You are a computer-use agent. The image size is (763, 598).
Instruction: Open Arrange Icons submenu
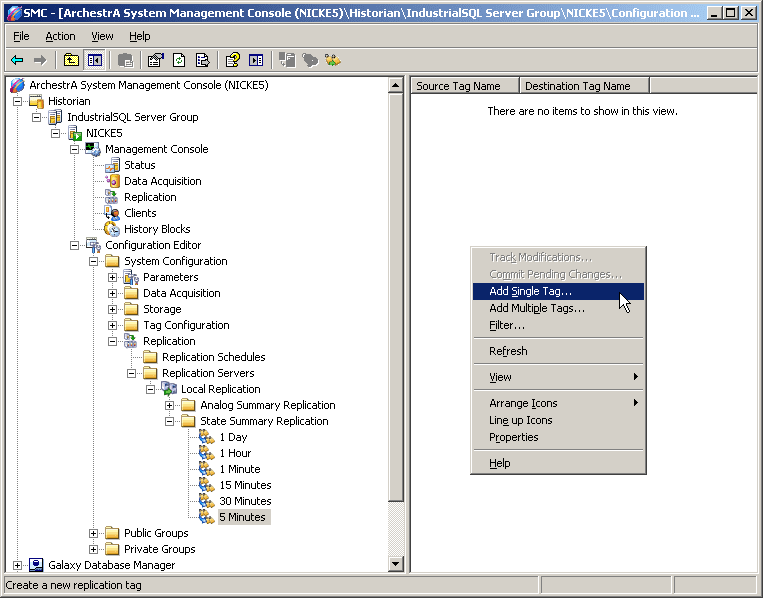click(558, 403)
